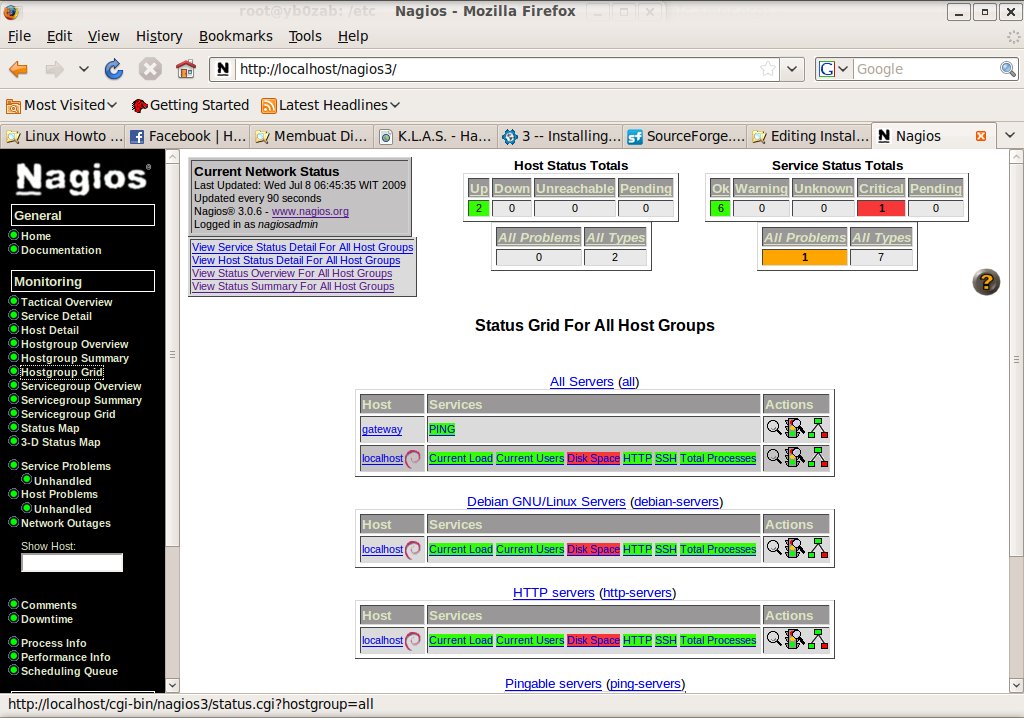This screenshot has width=1024, height=718.
Task: Click the magnifier icon in the HTTP servers table
Action: click(x=774, y=640)
